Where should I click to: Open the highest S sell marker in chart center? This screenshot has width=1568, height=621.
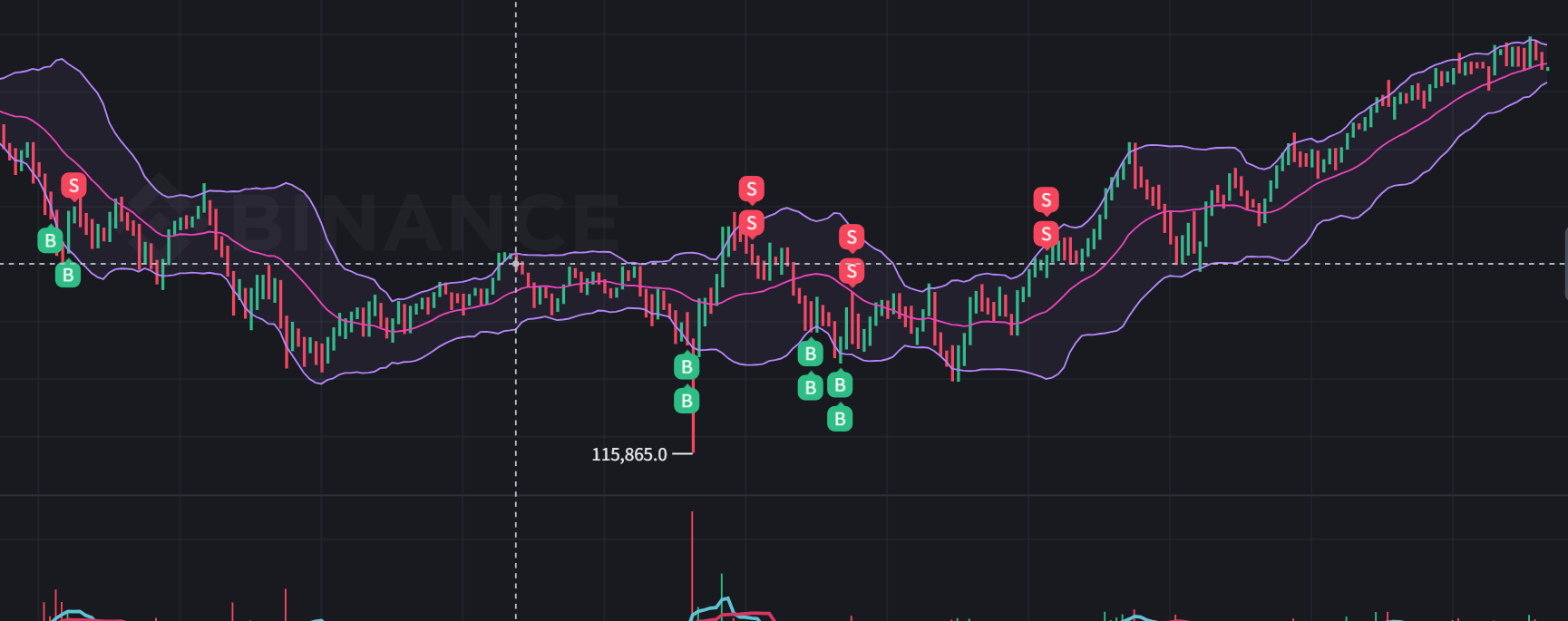[x=751, y=189]
